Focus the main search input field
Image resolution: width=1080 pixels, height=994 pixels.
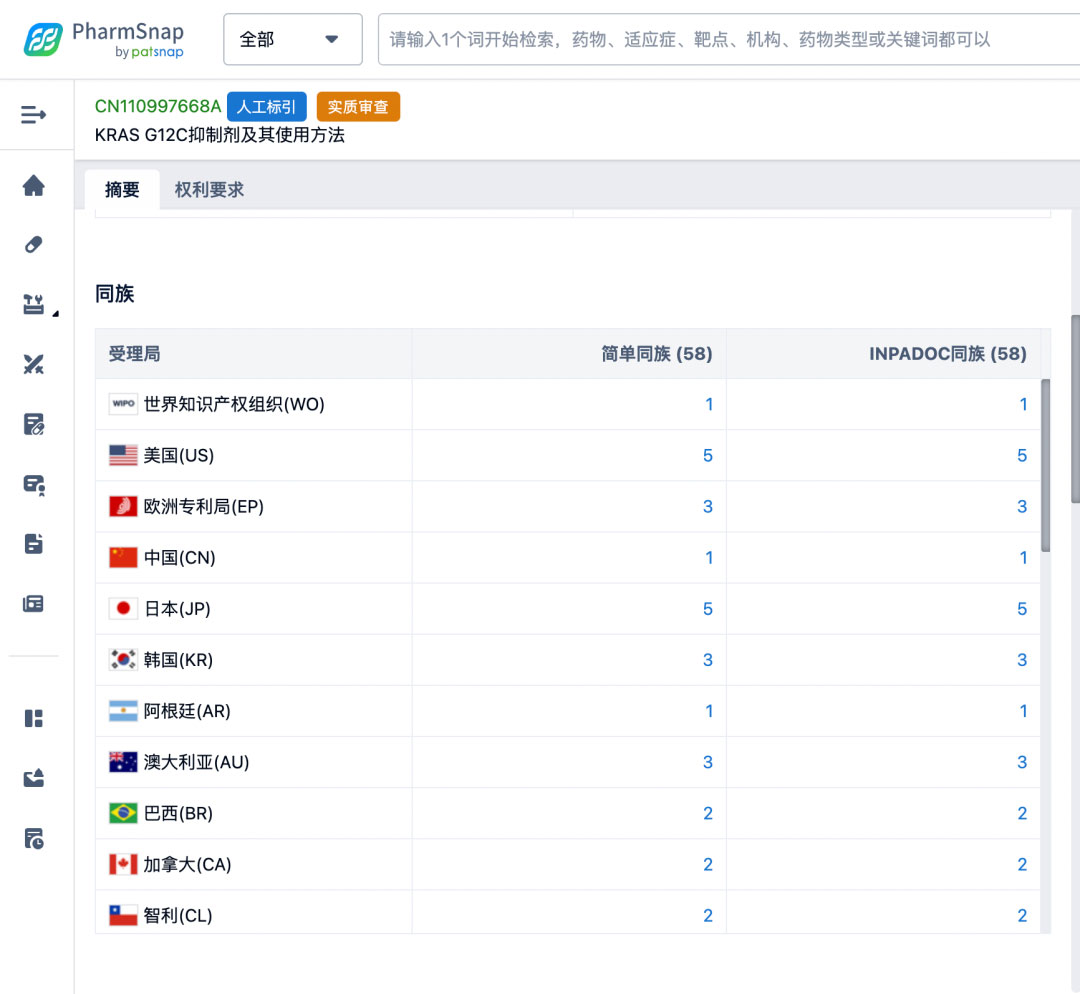click(x=730, y=39)
